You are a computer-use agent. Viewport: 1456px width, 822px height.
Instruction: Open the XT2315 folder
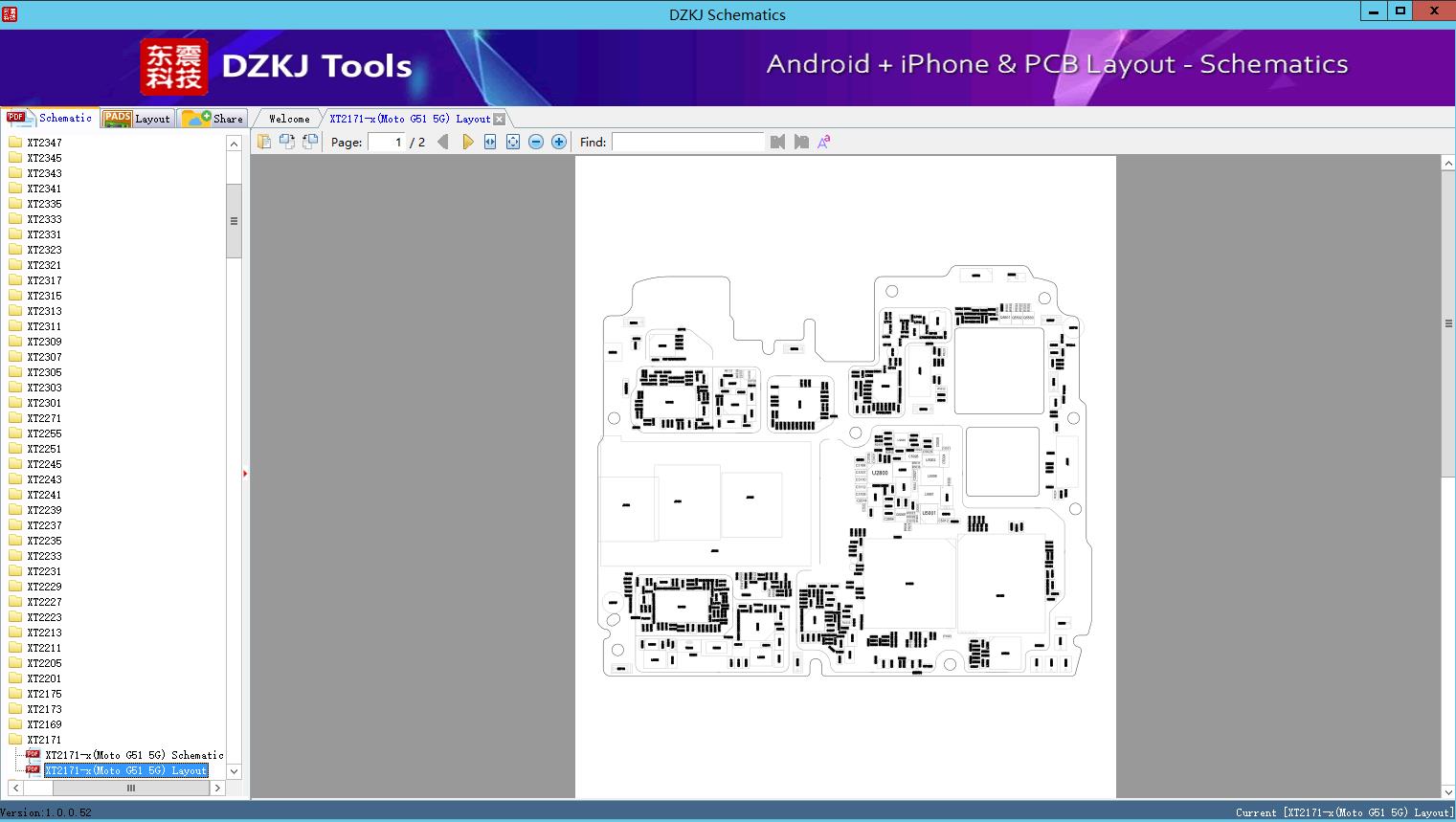[35, 296]
